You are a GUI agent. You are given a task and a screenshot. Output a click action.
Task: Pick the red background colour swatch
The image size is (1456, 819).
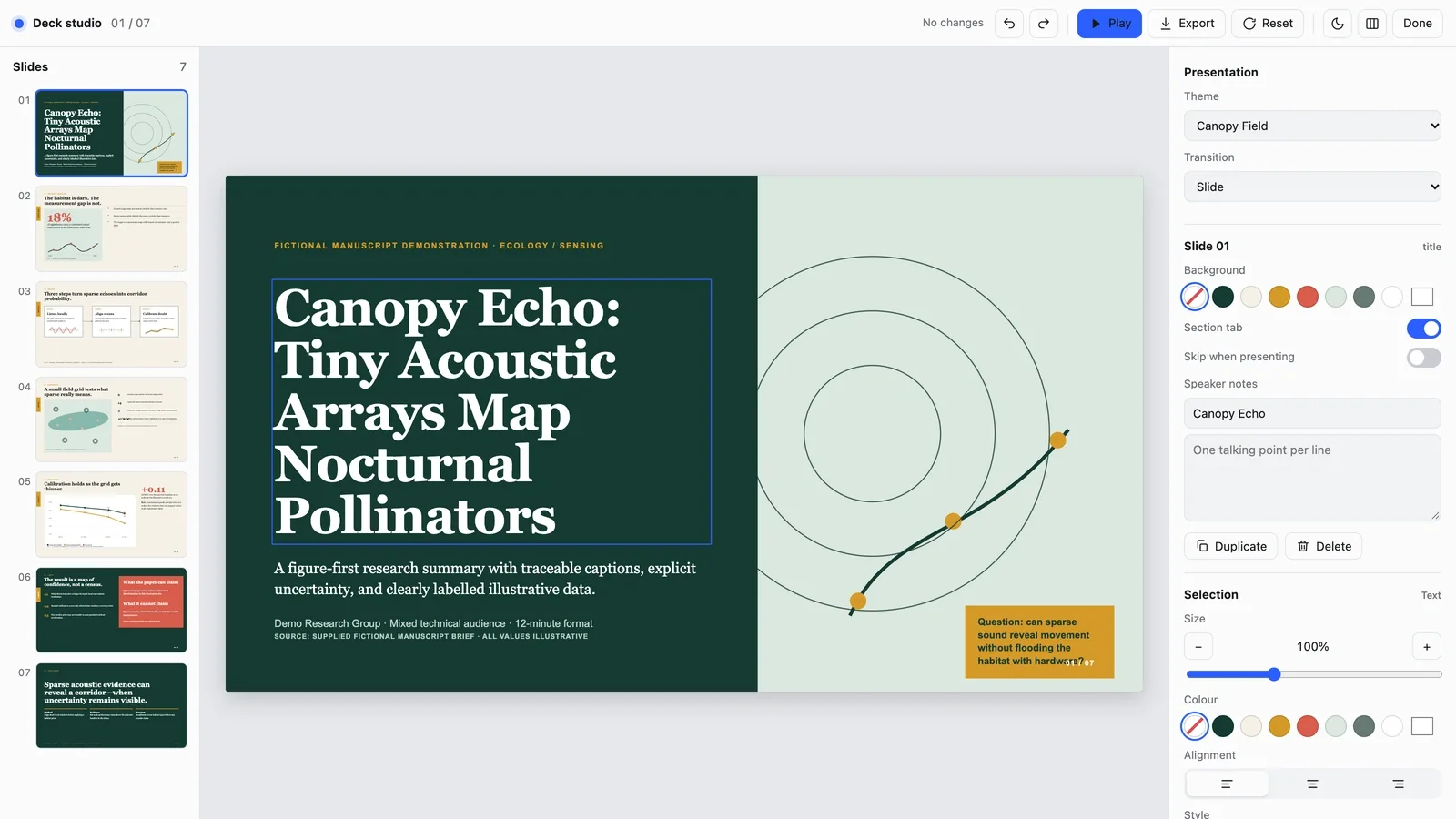click(1308, 297)
